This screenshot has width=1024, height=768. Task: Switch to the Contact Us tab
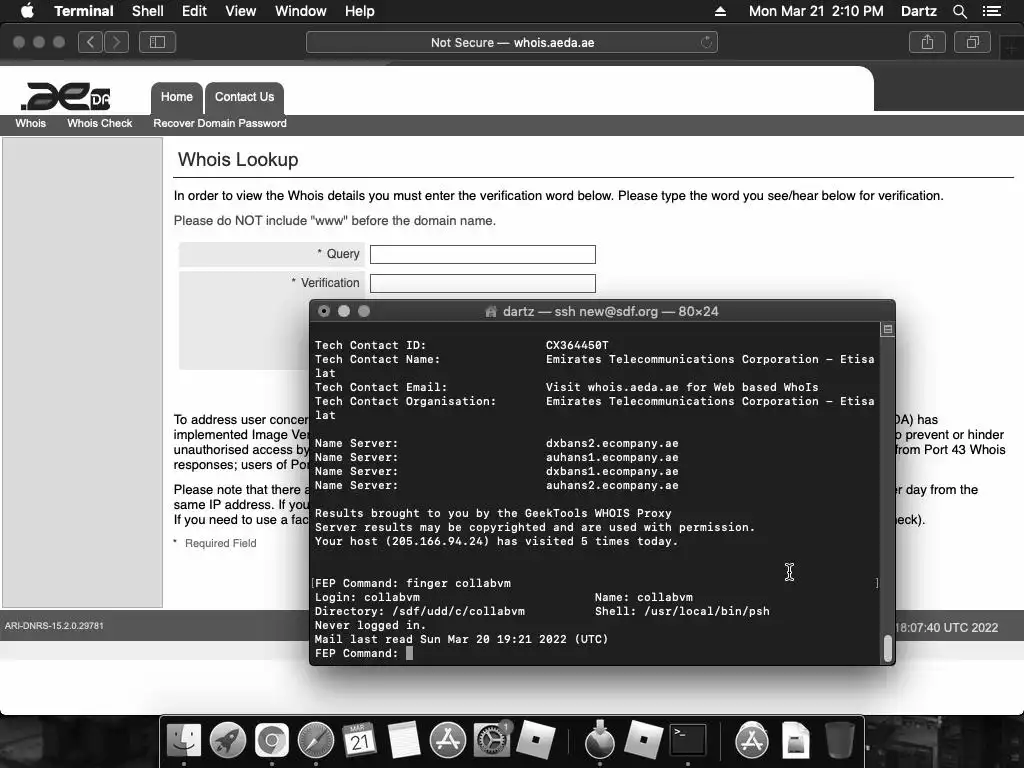[244, 97]
